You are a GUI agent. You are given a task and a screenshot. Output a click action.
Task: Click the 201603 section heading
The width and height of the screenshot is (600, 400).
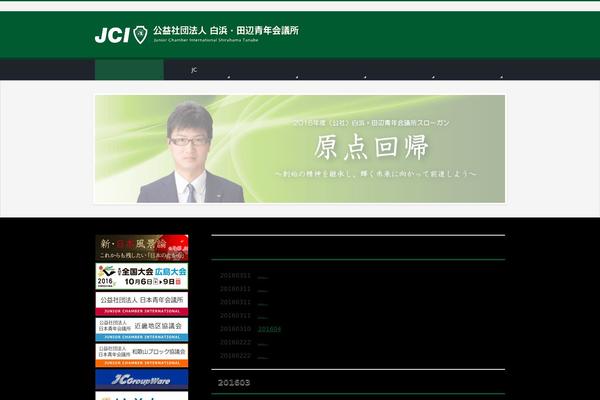[234, 382]
